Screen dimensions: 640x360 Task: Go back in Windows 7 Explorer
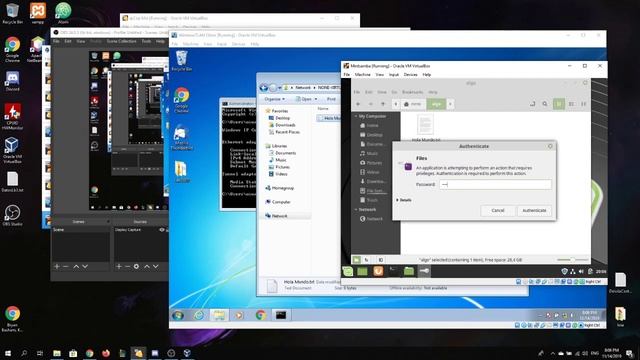tap(264, 88)
